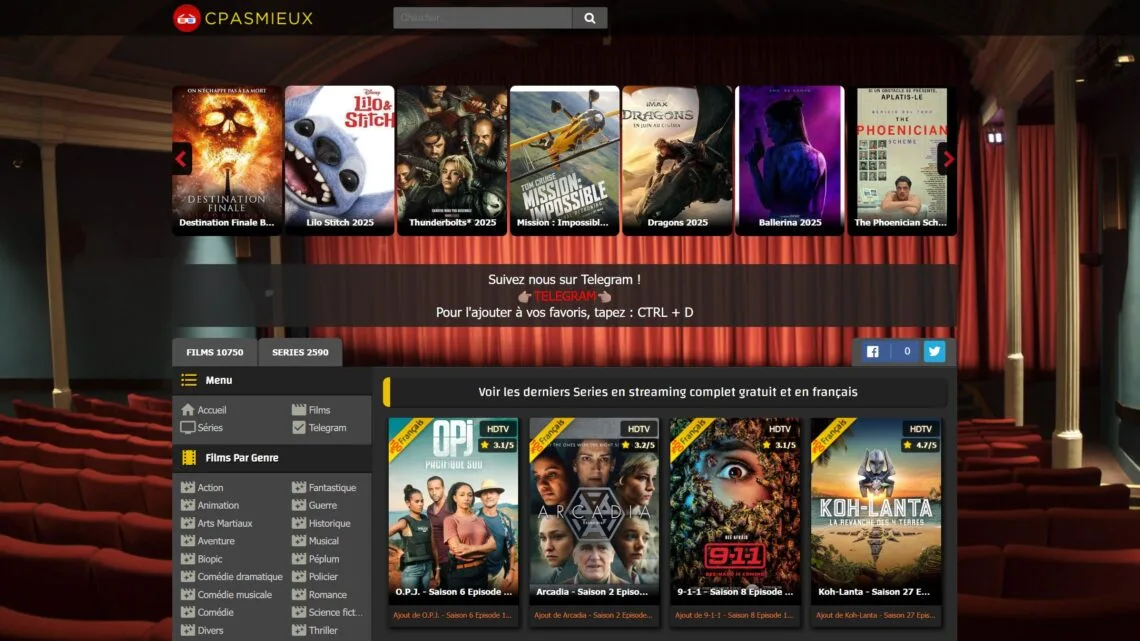Click the CPASMIEUX red logo icon
This screenshot has height=641, width=1140.
[x=189, y=18]
